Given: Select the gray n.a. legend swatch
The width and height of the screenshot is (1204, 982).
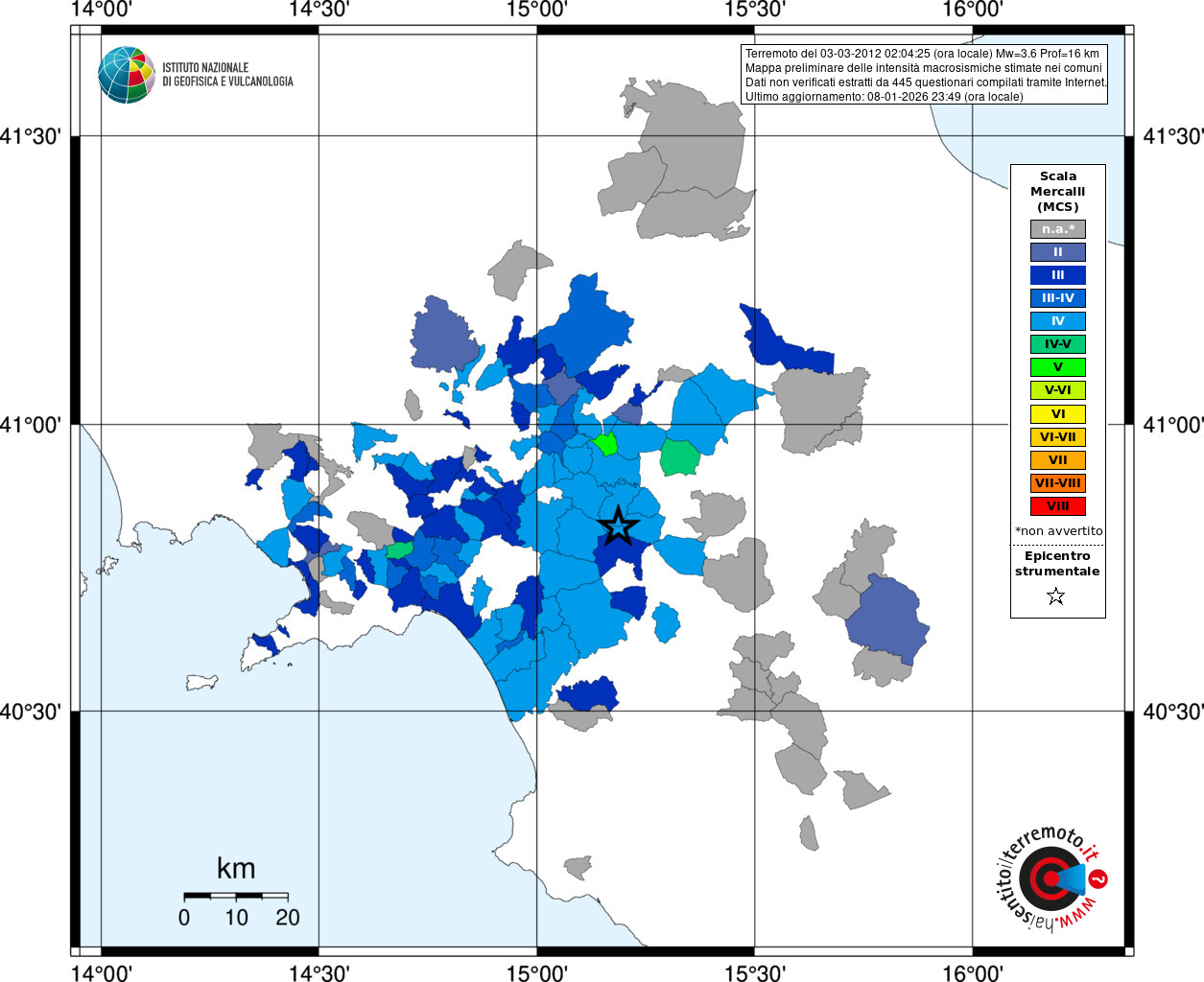Looking at the screenshot, I should tap(1057, 229).
